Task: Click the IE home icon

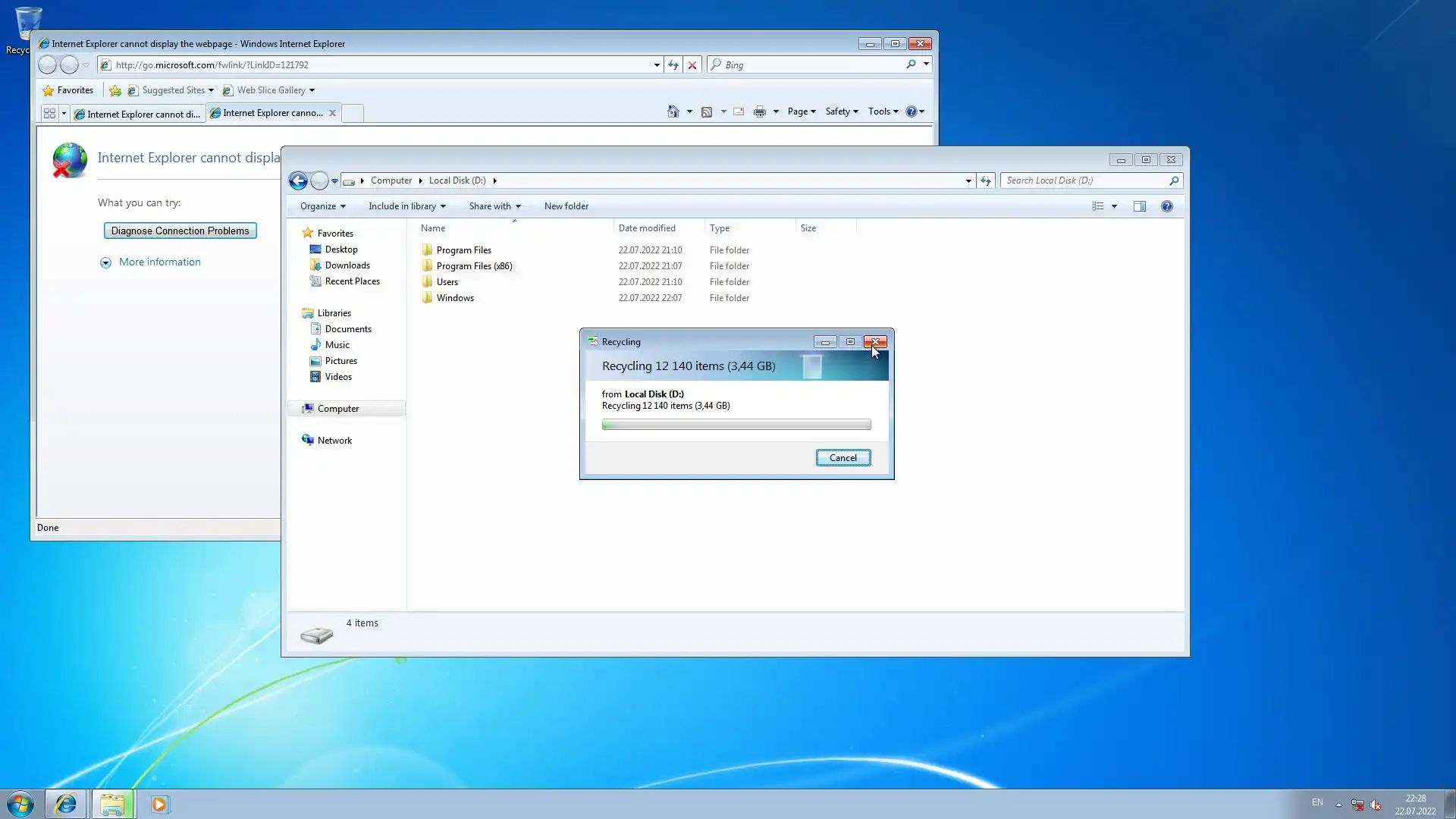Action: point(673,111)
